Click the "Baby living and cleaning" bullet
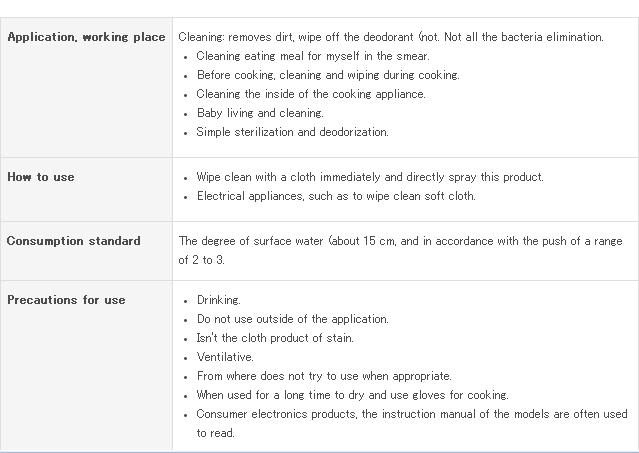Image resolution: width=639 pixels, height=453 pixels. (260, 113)
